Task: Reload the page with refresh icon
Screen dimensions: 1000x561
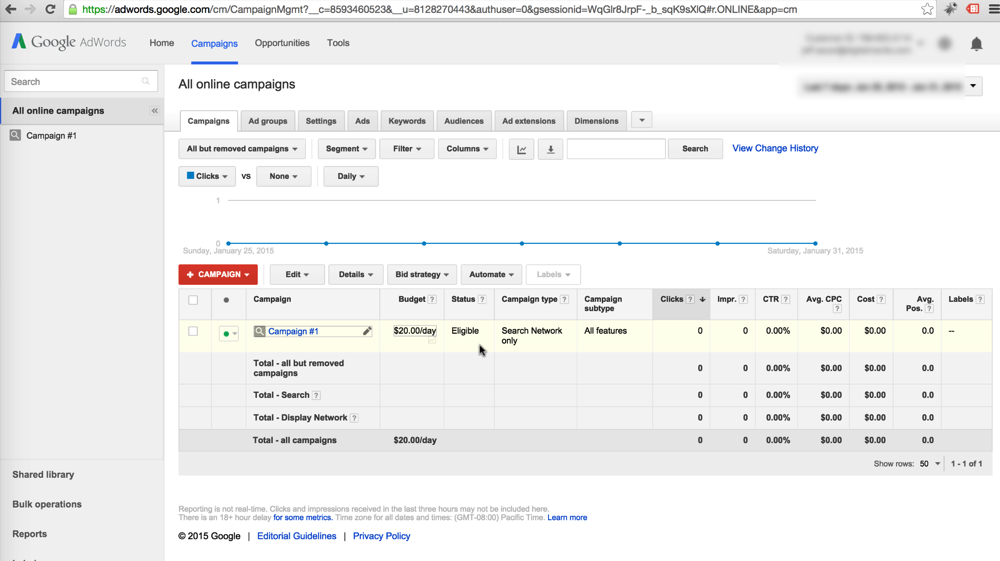Action: coord(50,10)
